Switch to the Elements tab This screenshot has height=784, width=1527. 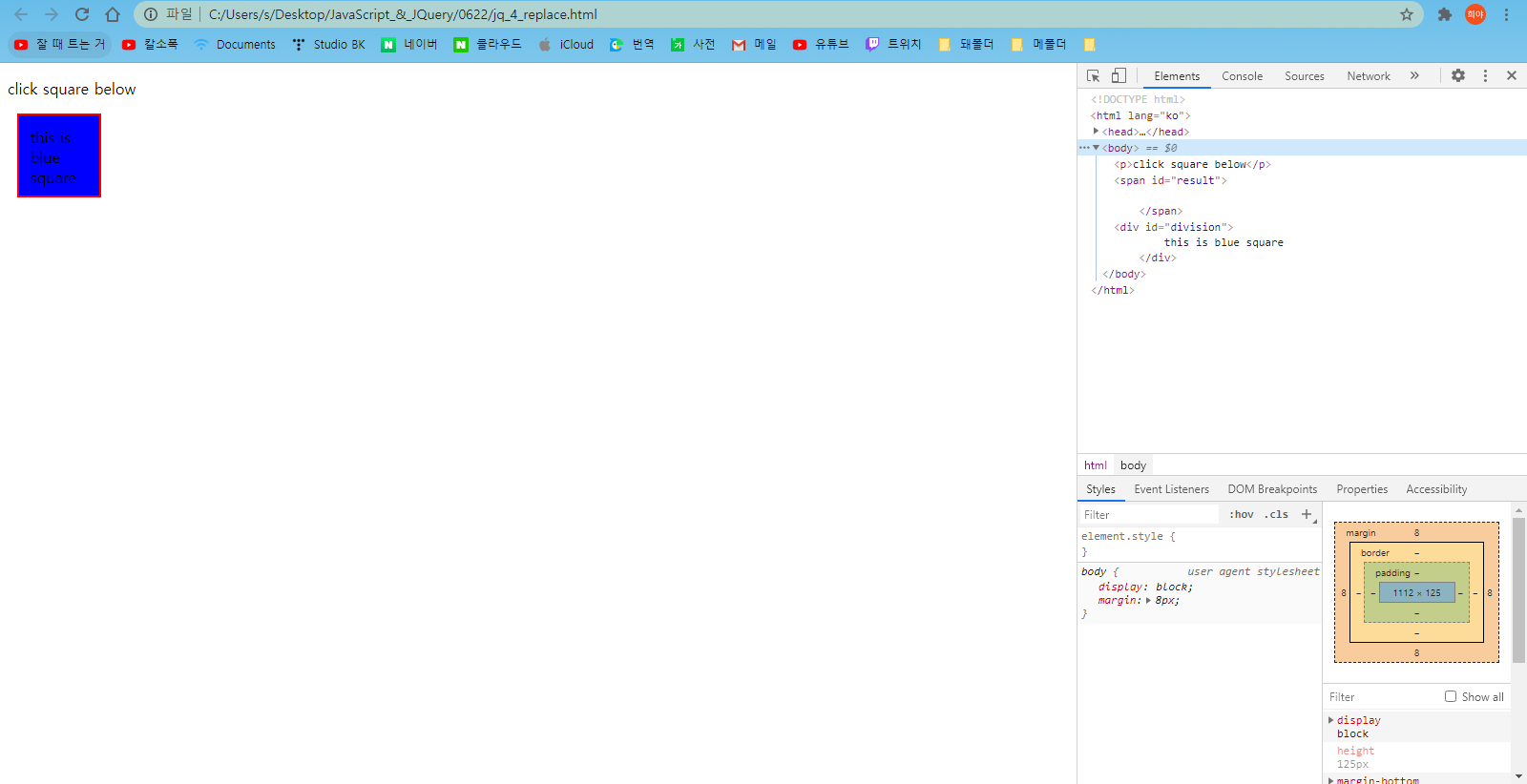pyautogui.click(x=1177, y=76)
